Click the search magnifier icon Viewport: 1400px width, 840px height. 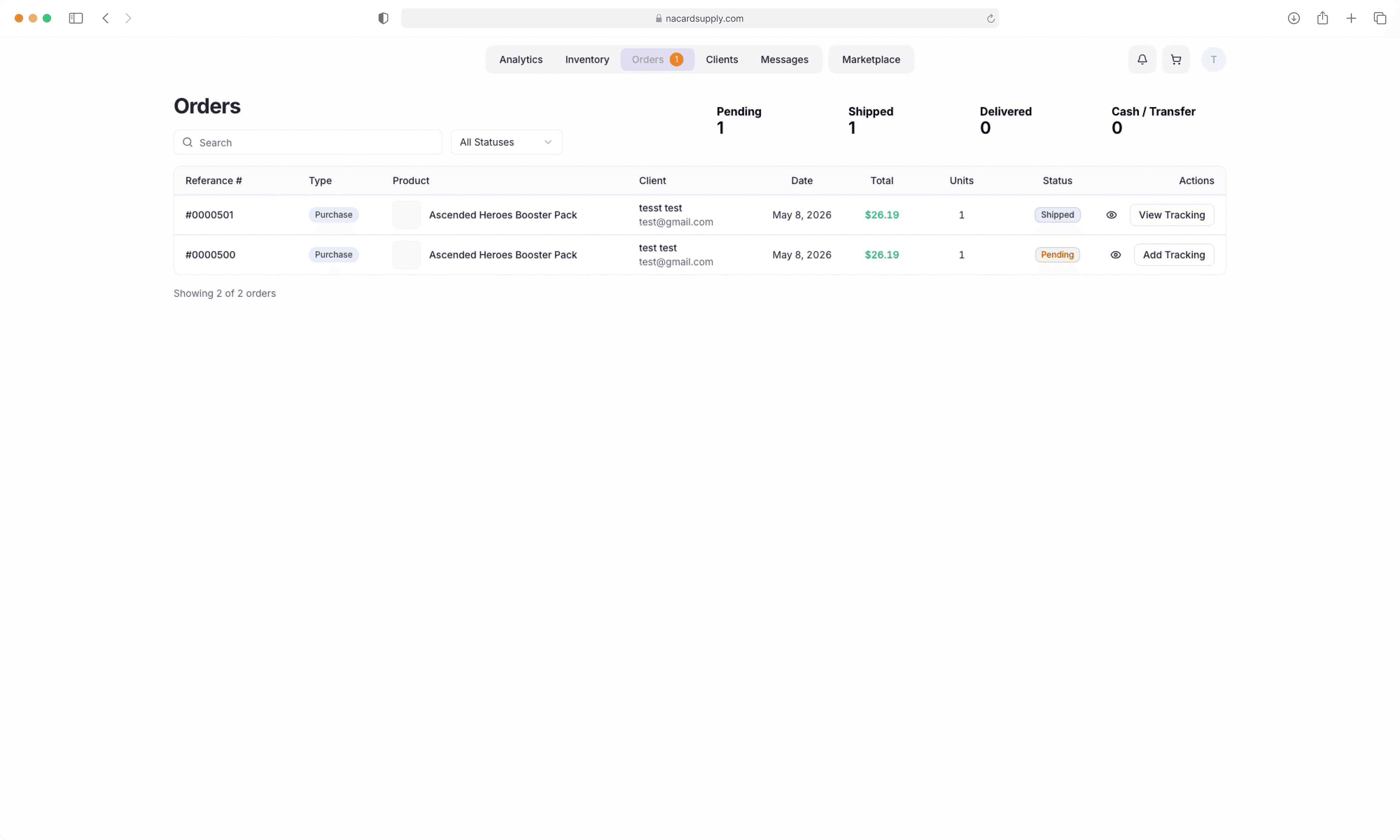click(187, 142)
